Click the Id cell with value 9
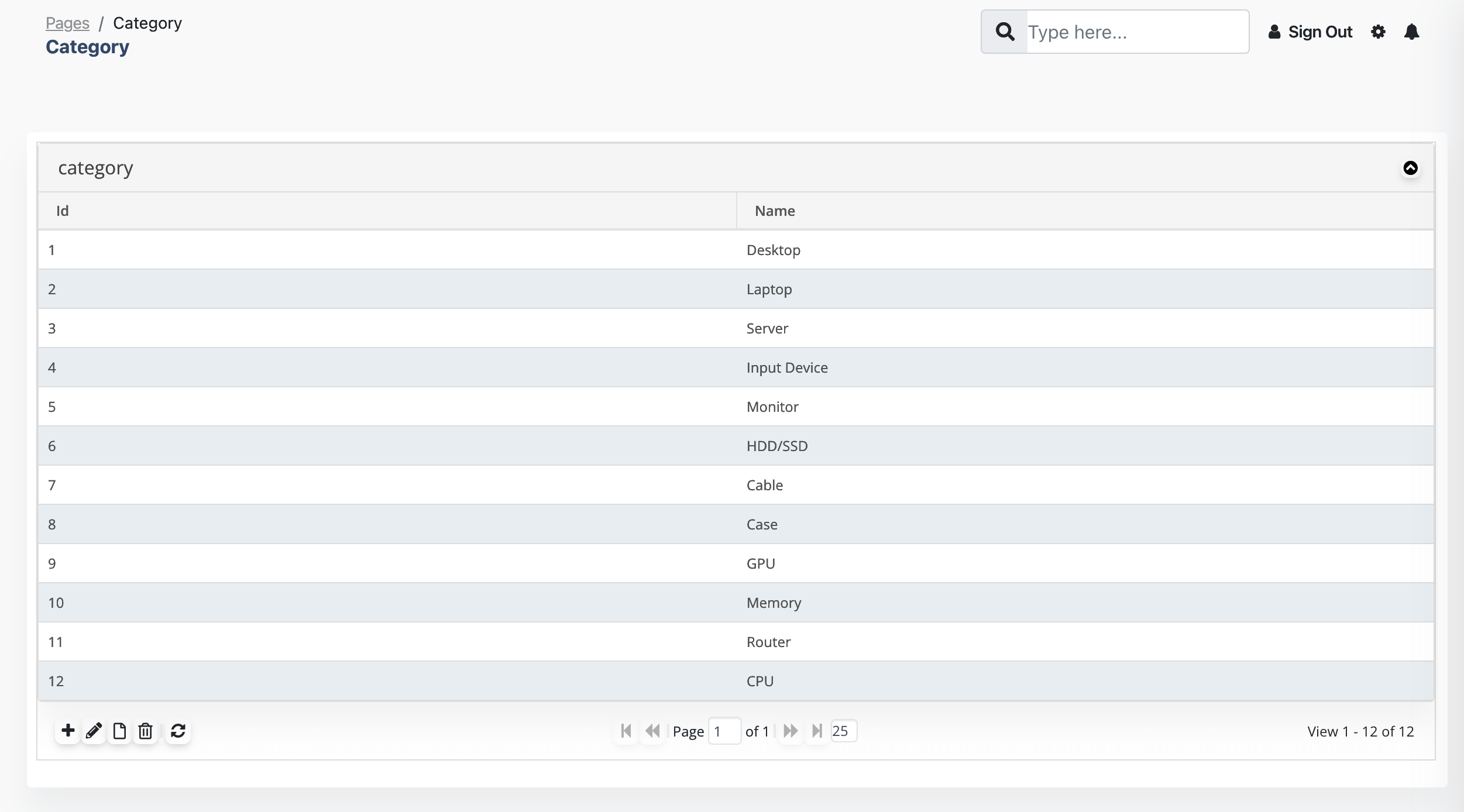This screenshot has height=812, width=1464. pos(387,563)
